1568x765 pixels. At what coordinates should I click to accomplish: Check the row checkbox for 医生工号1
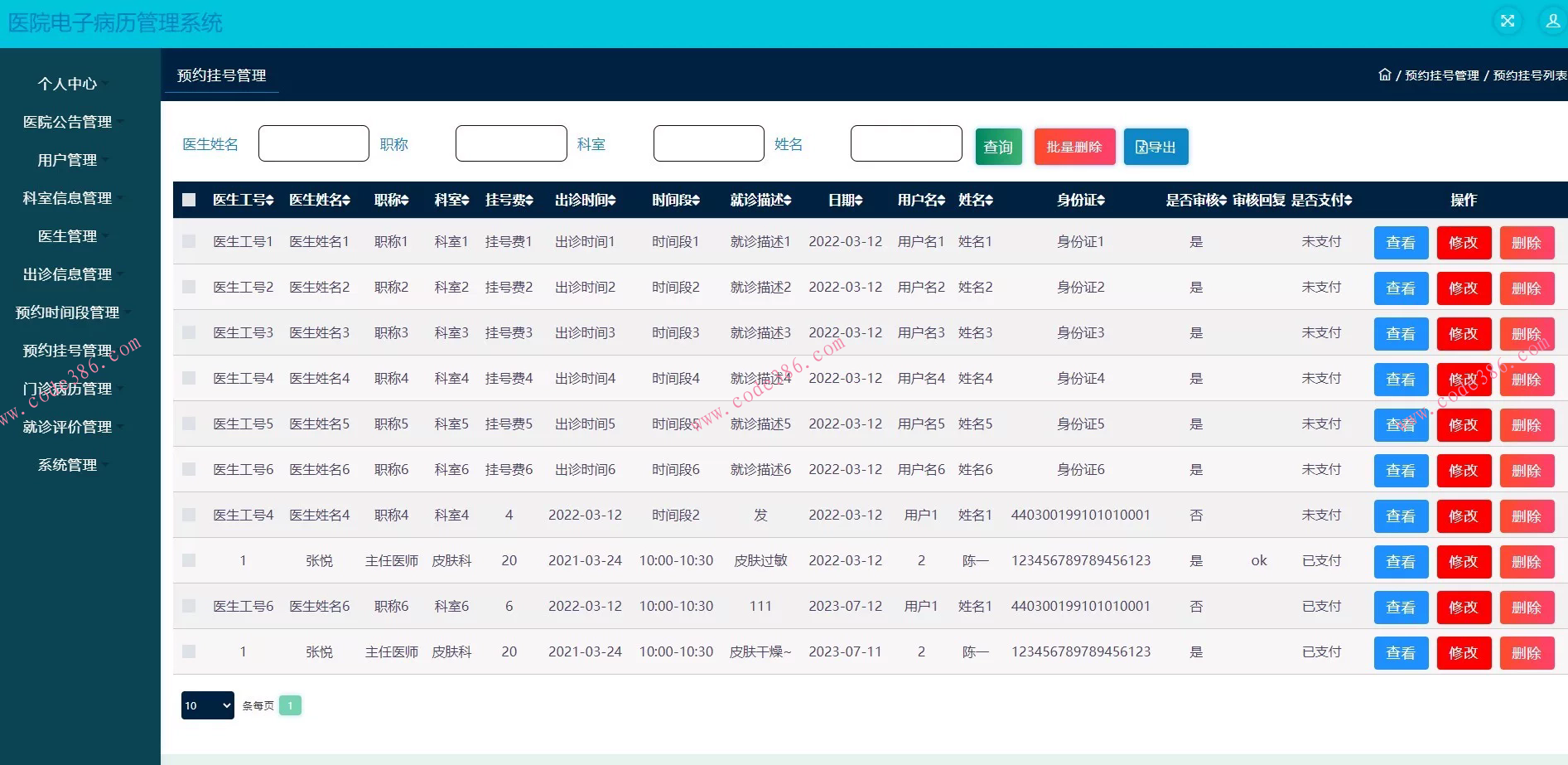coord(189,241)
